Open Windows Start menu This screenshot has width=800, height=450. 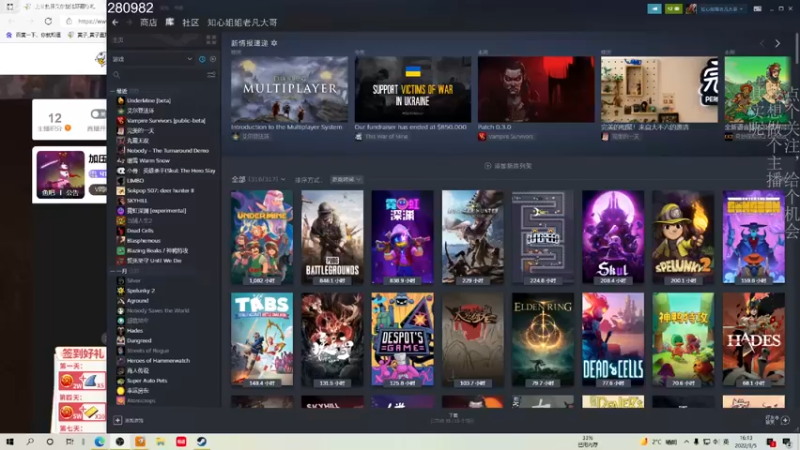(x=10, y=442)
